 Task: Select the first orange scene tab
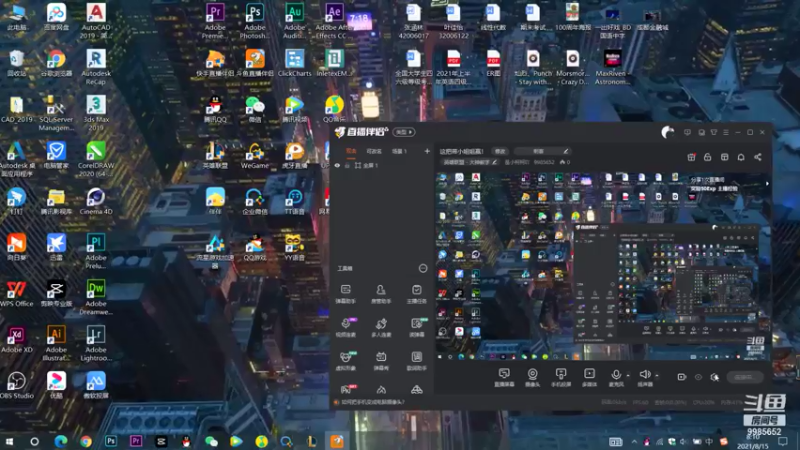click(351, 151)
